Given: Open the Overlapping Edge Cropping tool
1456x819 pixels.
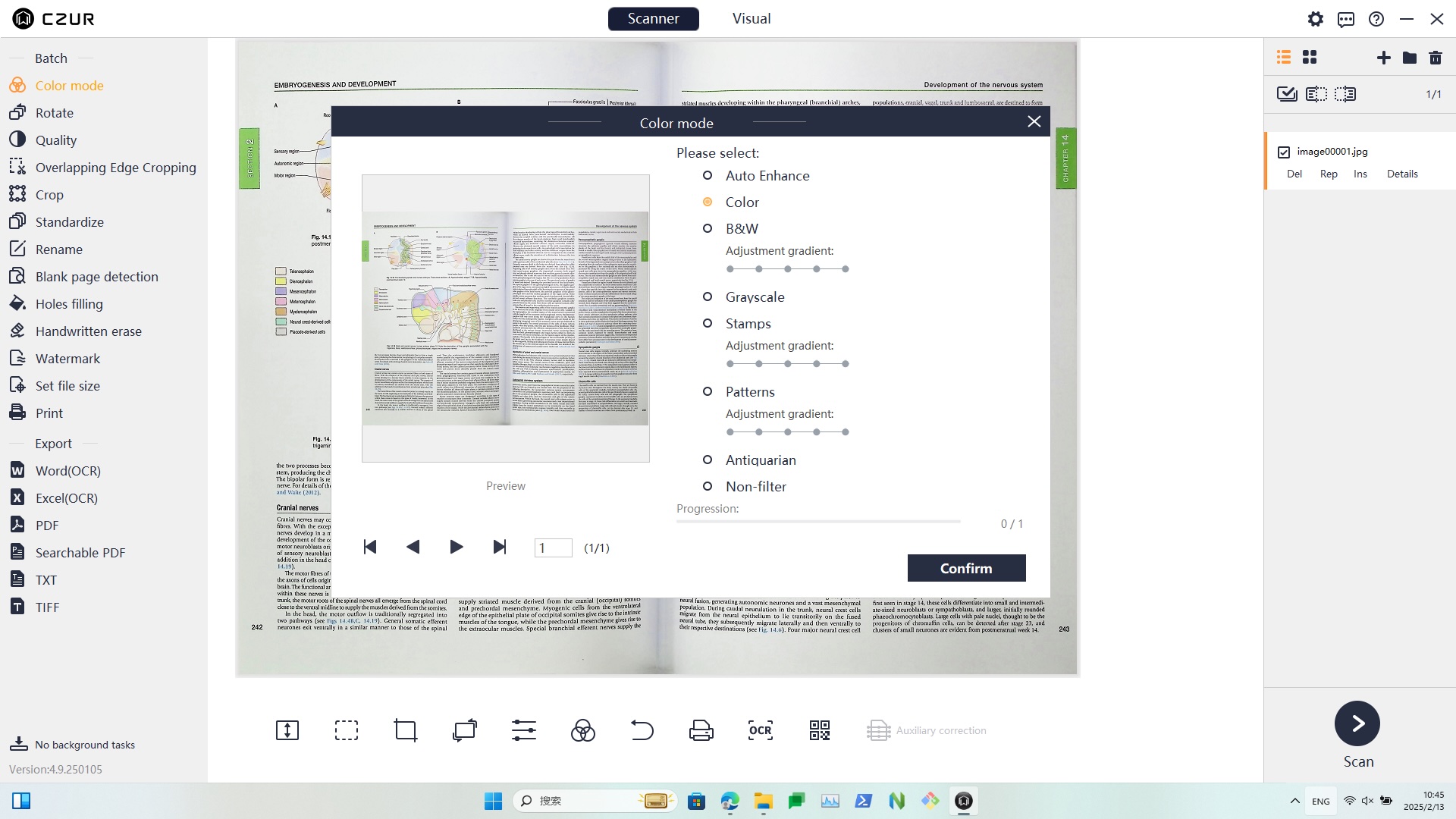Looking at the screenshot, I should pos(115,167).
